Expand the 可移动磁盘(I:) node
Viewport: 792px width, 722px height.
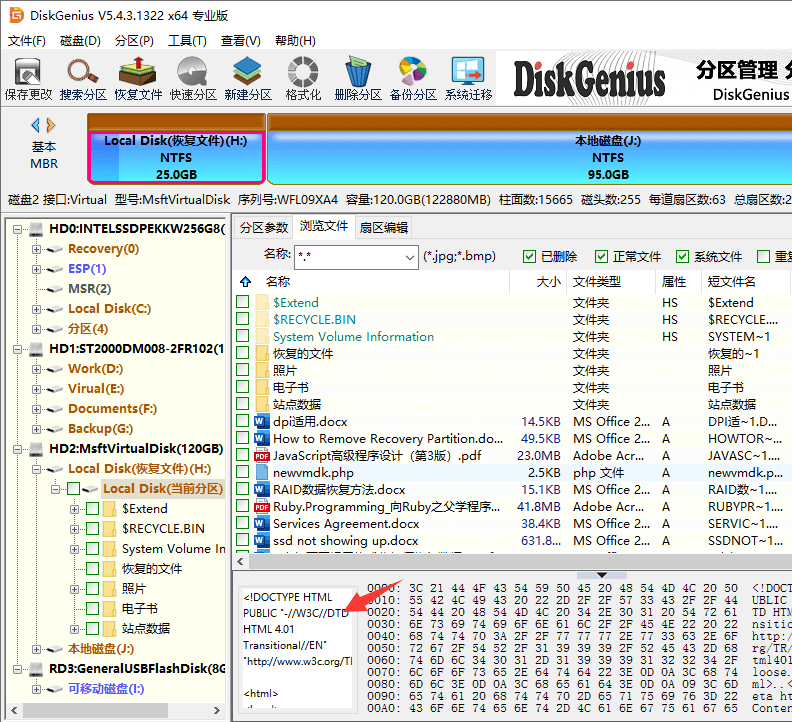[36, 689]
